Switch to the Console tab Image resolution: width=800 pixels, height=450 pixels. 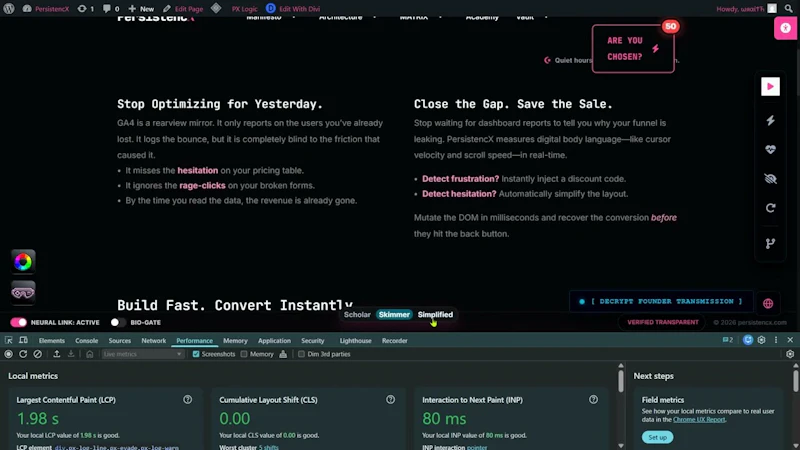pos(87,341)
